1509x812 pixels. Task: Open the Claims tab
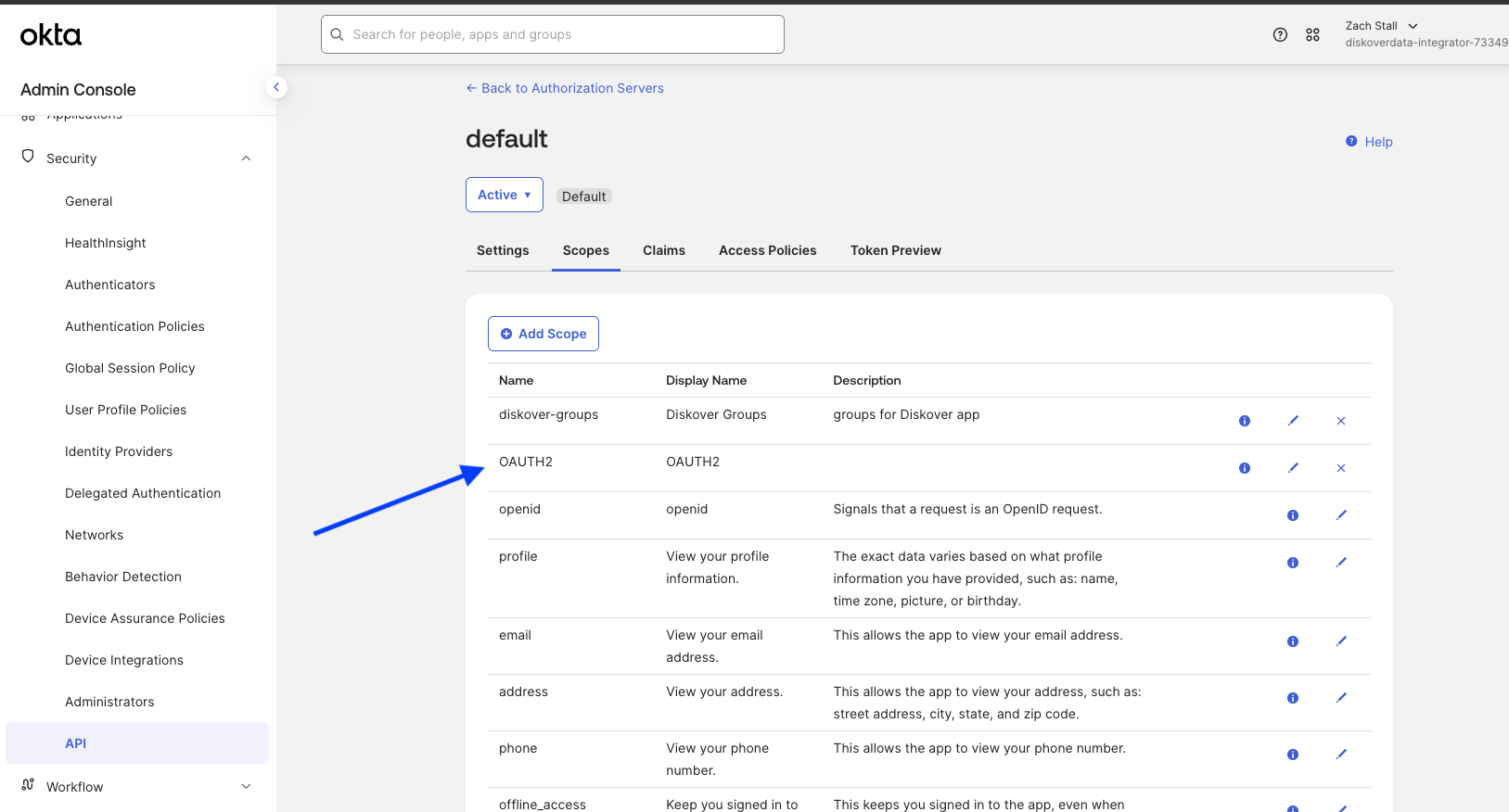(664, 250)
